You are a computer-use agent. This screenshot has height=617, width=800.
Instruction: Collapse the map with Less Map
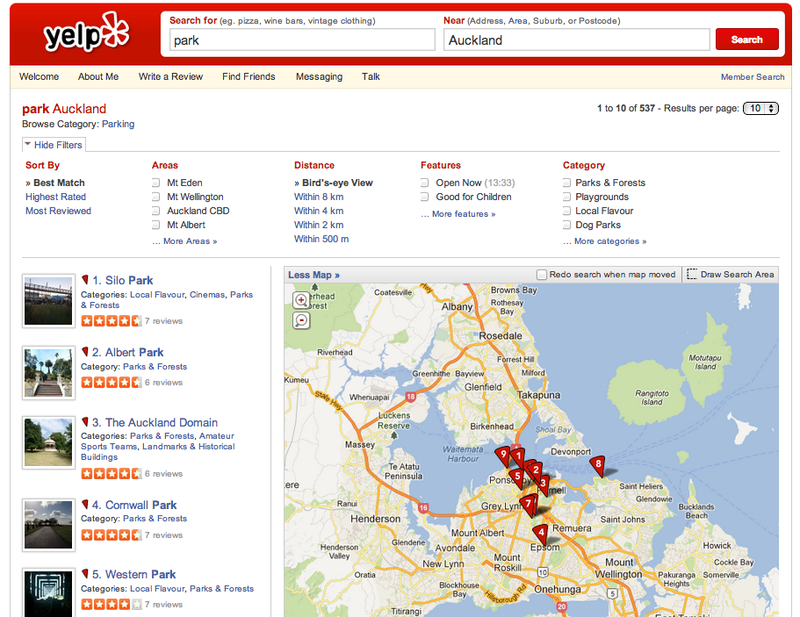(314, 275)
